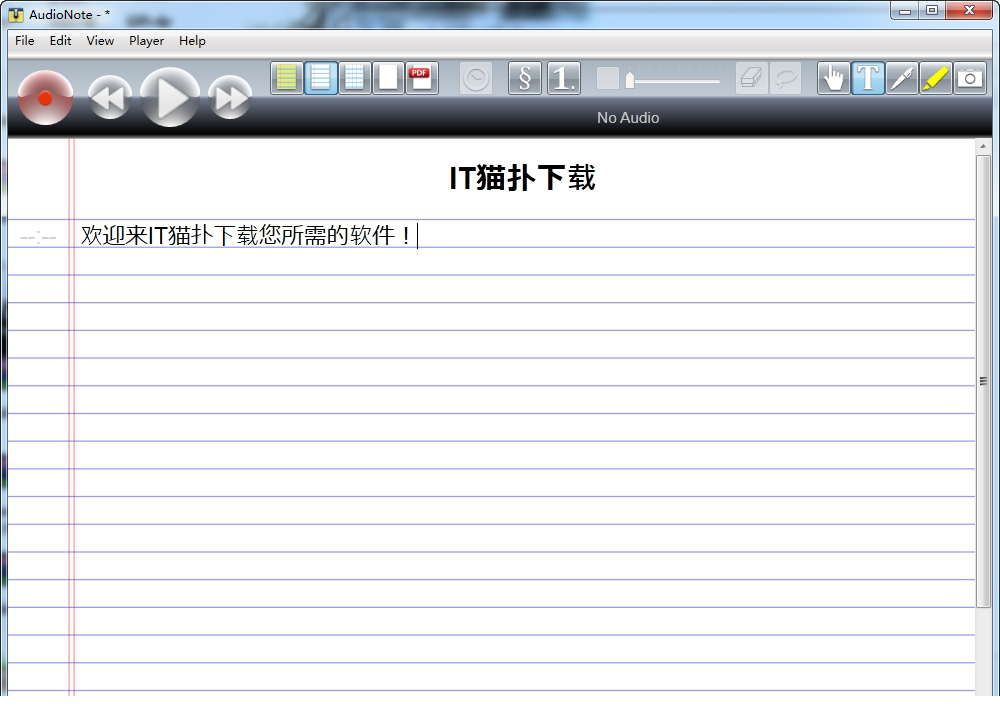
Task: Click the note line '欢迎来IT猫扑下载您所需的软件！'
Action: click(x=247, y=235)
